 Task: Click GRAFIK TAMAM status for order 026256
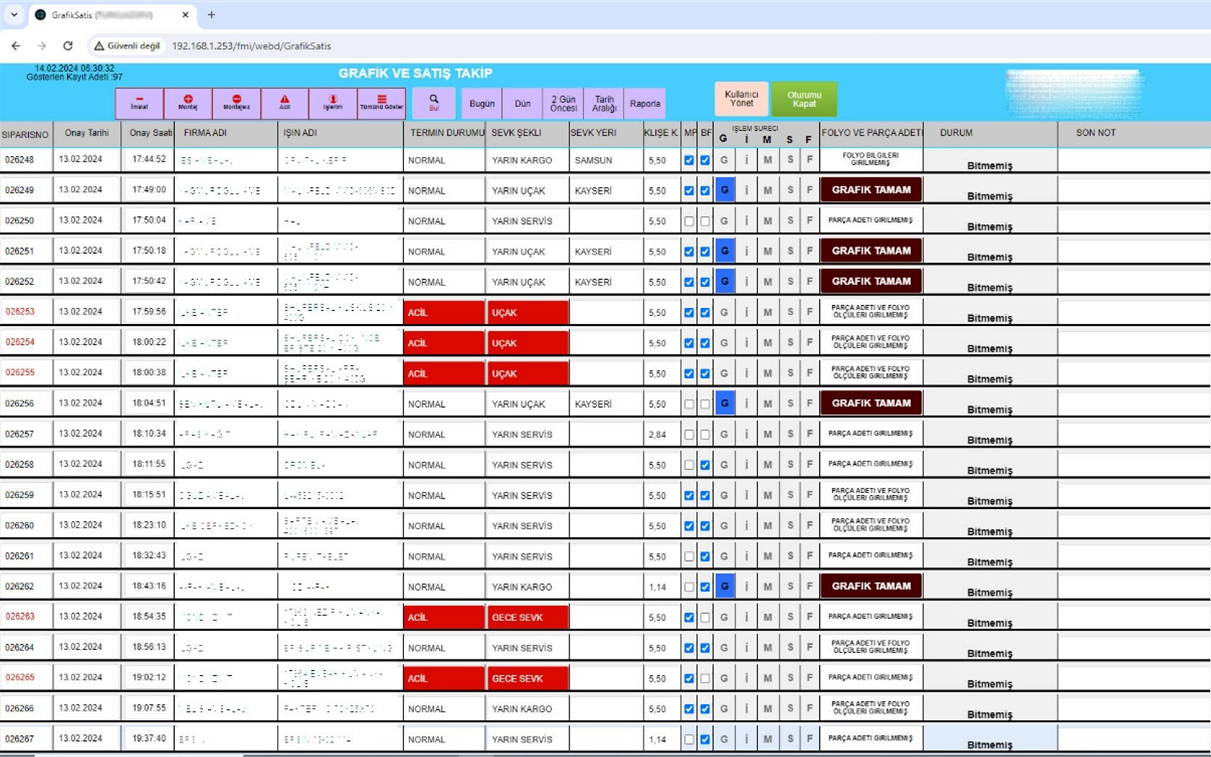click(x=871, y=404)
